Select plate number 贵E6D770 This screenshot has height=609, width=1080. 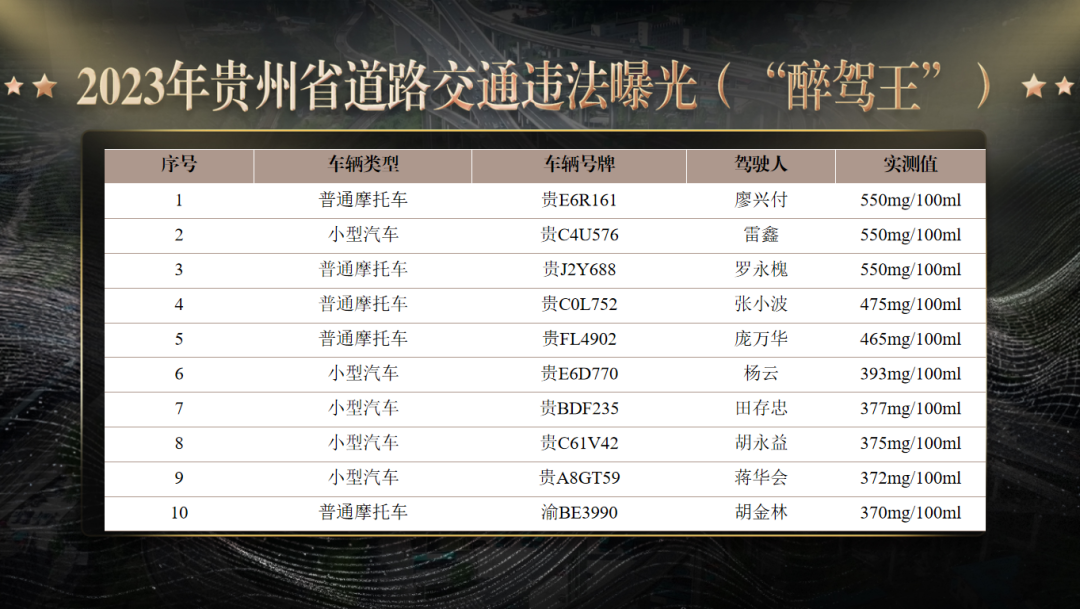[579, 373]
